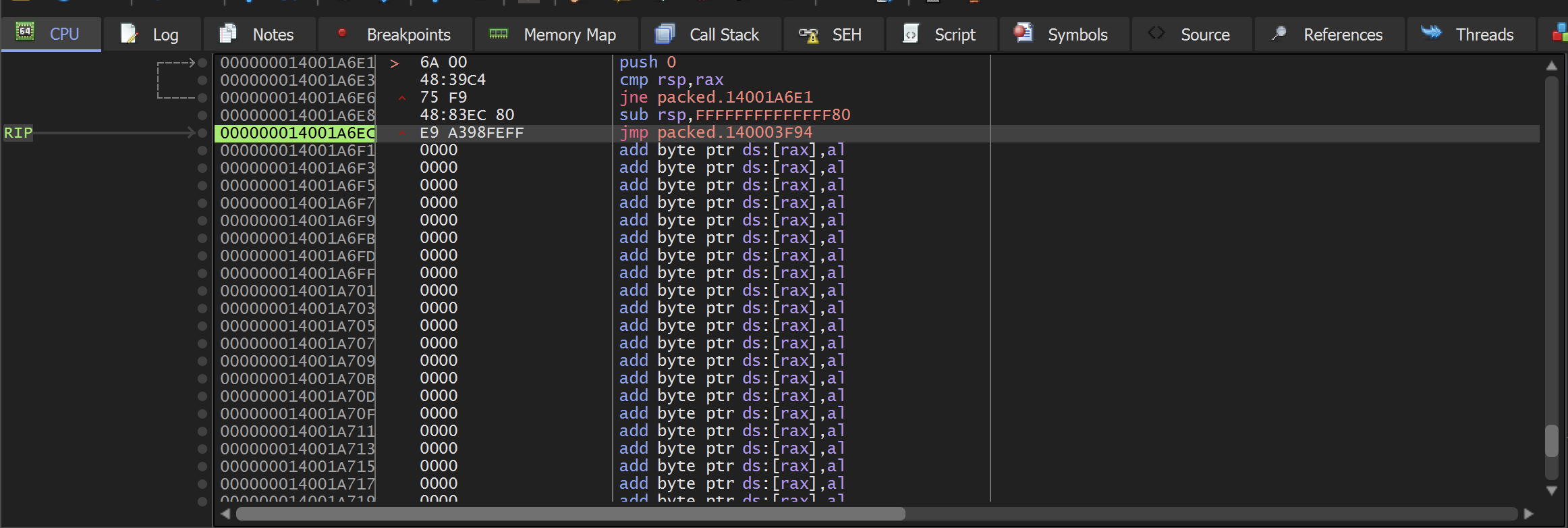
Task: Open the Log tab via its notepad icon
Action: coord(129,34)
